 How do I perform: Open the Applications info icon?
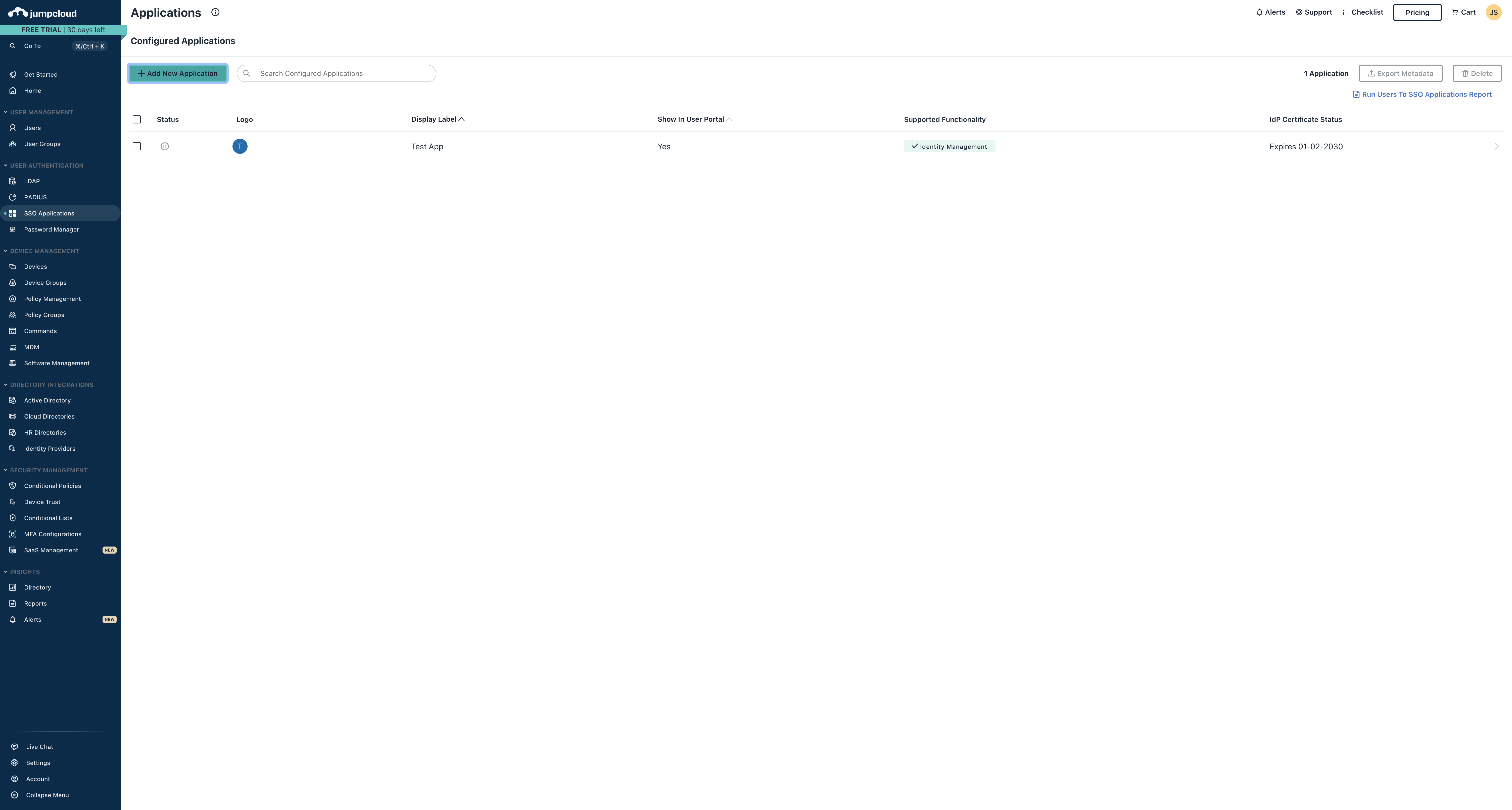pyautogui.click(x=215, y=12)
